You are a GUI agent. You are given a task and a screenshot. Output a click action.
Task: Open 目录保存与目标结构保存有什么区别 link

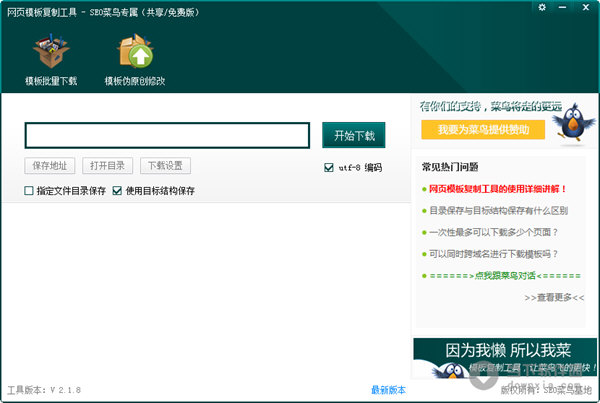(498, 210)
